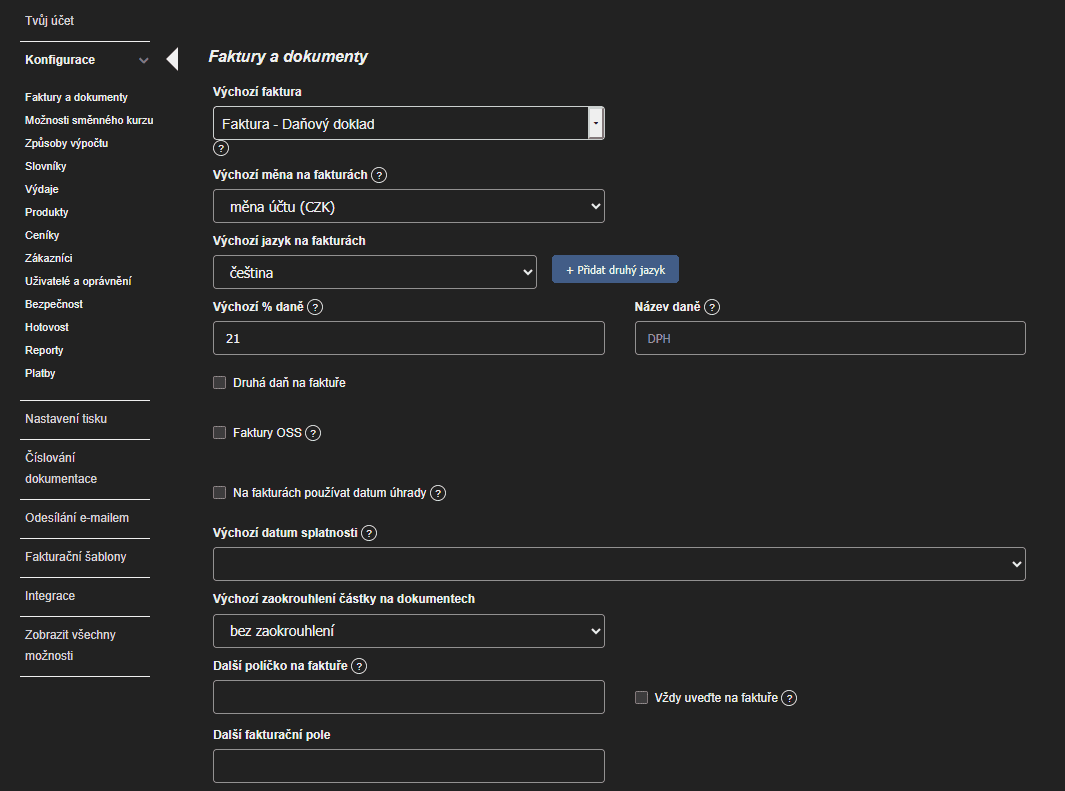
Task: Focus Výchozí % daně field with 21
Action: [x=409, y=338]
